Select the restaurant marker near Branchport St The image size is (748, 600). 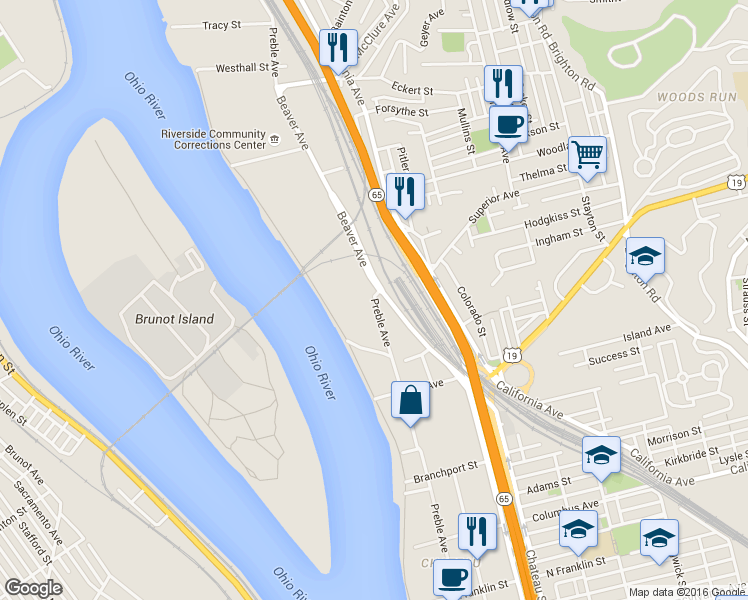478,533
